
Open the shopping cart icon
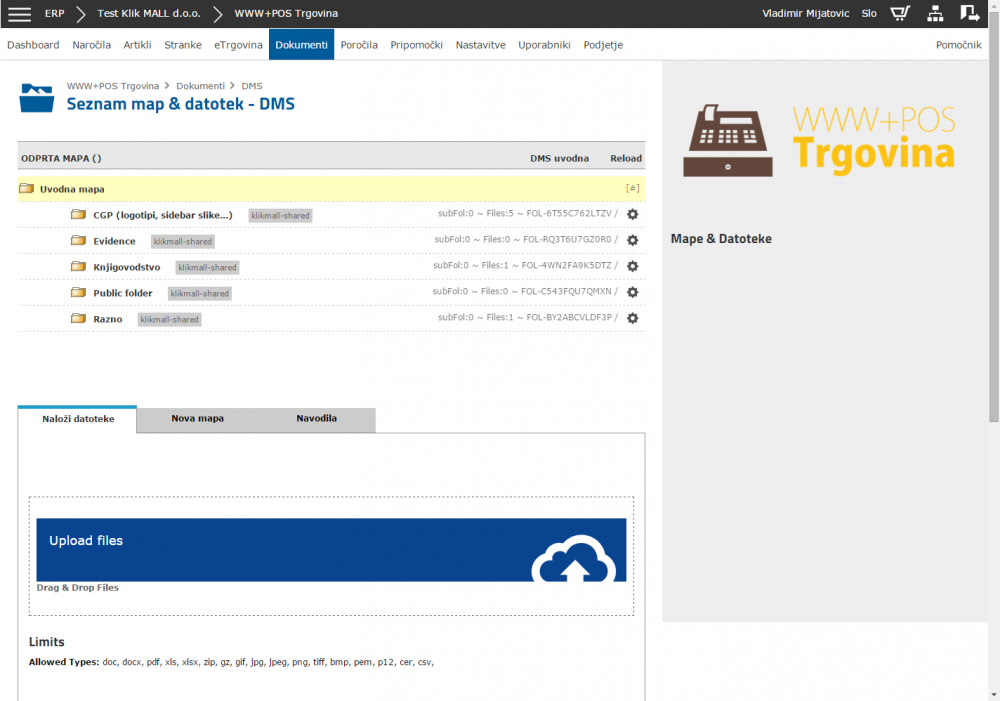click(x=900, y=14)
